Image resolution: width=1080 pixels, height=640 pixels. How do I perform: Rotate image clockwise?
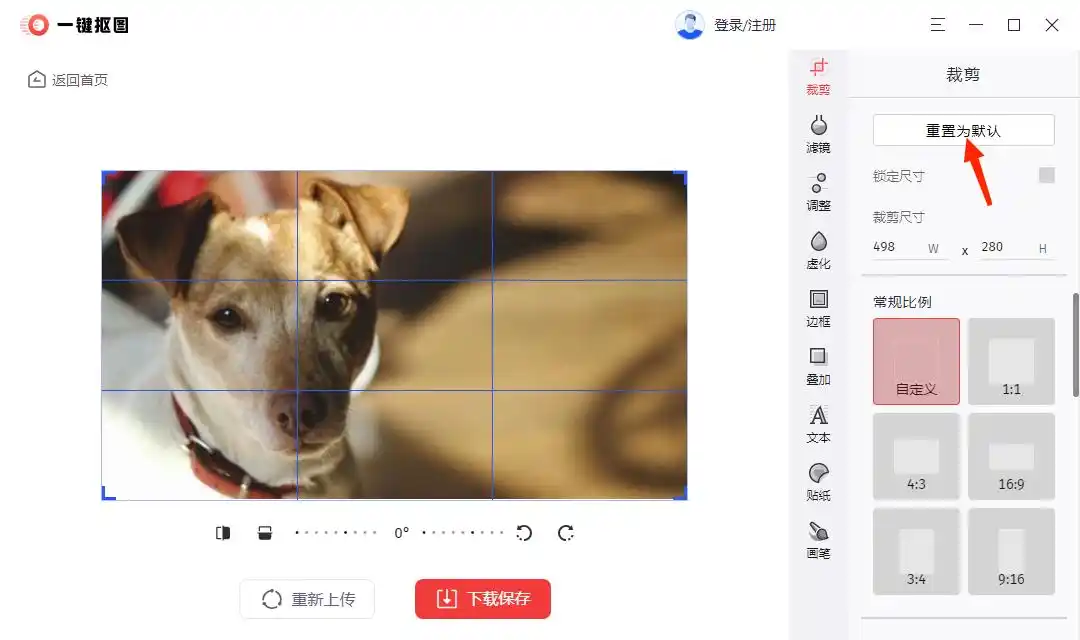point(566,533)
